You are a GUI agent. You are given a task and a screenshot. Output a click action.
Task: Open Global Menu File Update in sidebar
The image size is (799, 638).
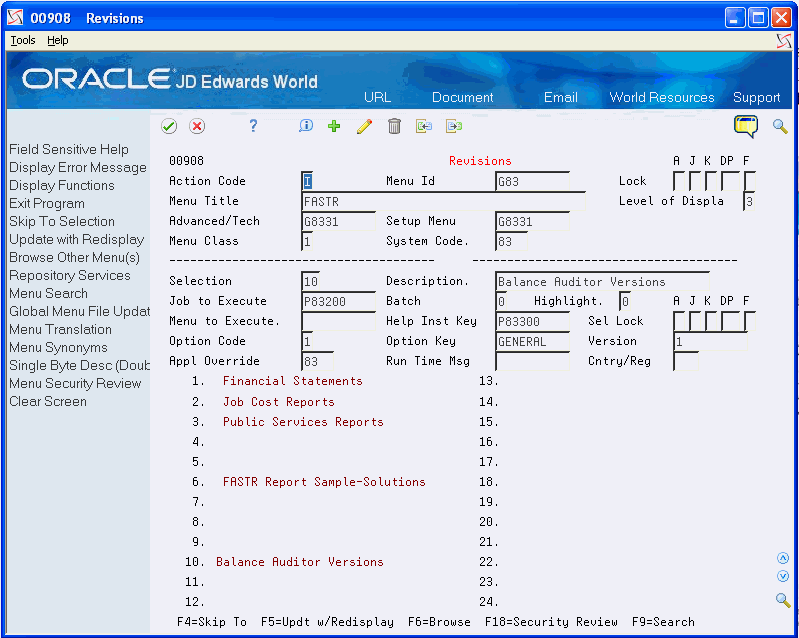click(79, 311)
